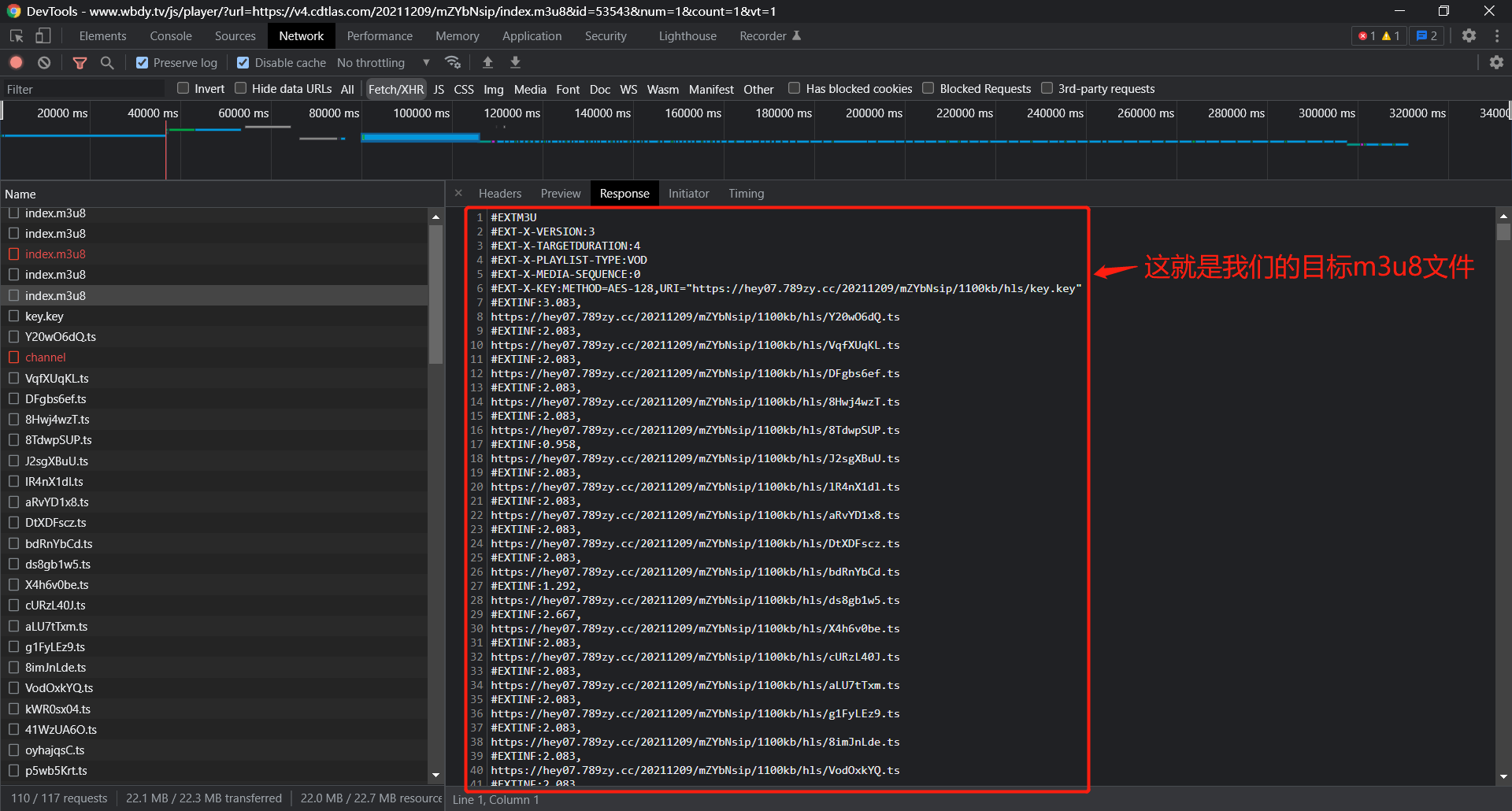Activate the inspect element picker icon
Image resolution: width=1512 pixels, height=811 pixels.
[x=17, y=36]
